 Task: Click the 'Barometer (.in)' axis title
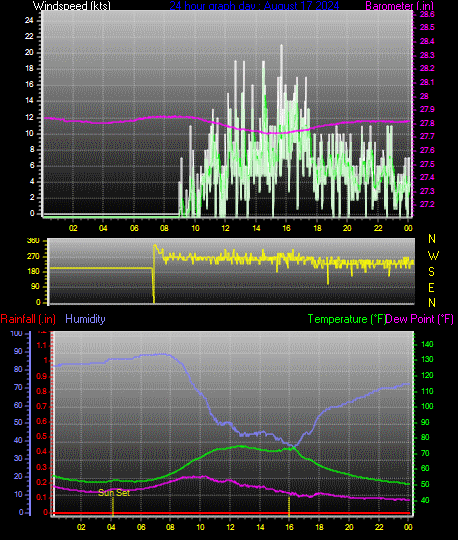coord(399,6)
